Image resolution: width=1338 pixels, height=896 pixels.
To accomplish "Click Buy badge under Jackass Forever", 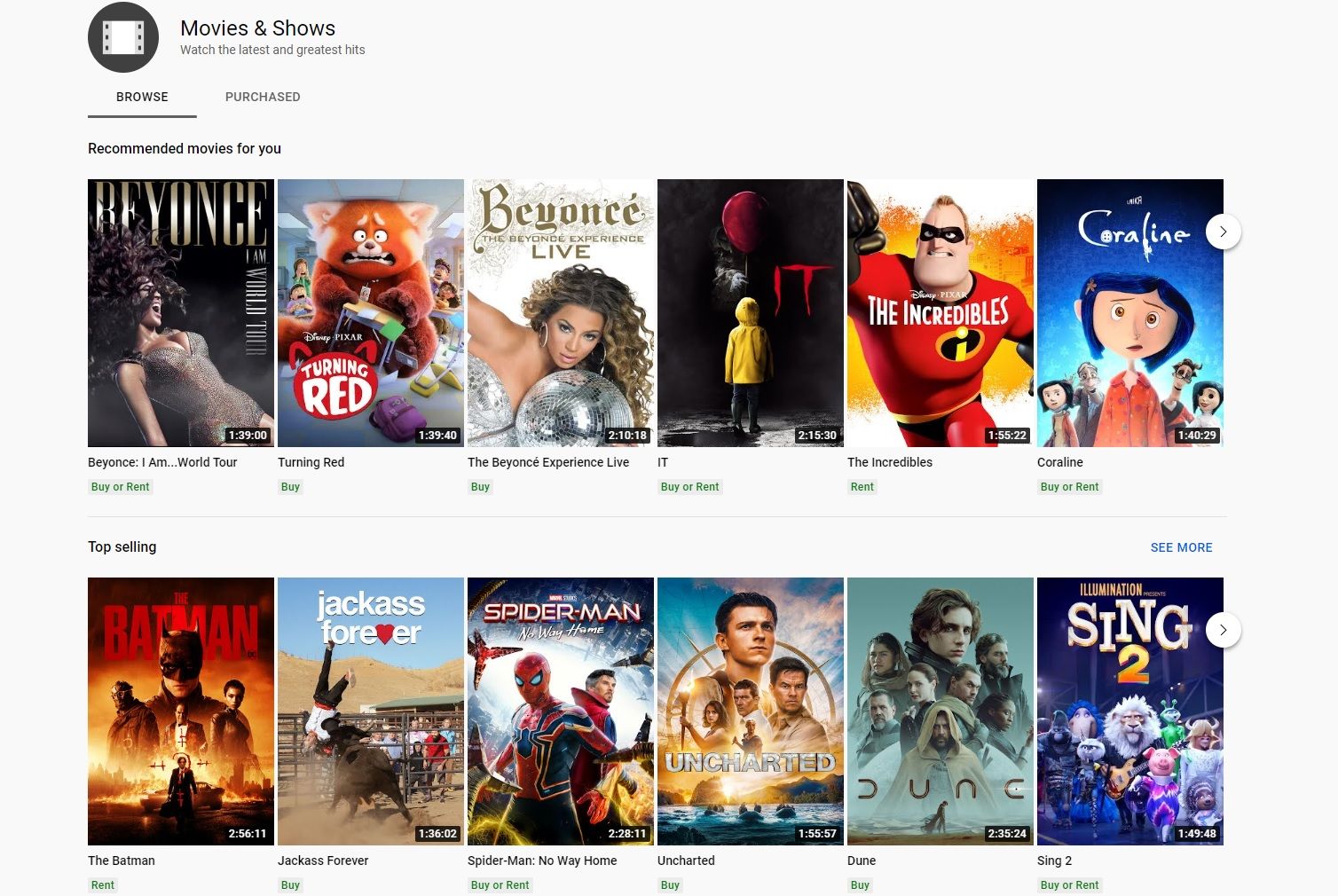I will [x=290, y=885].
